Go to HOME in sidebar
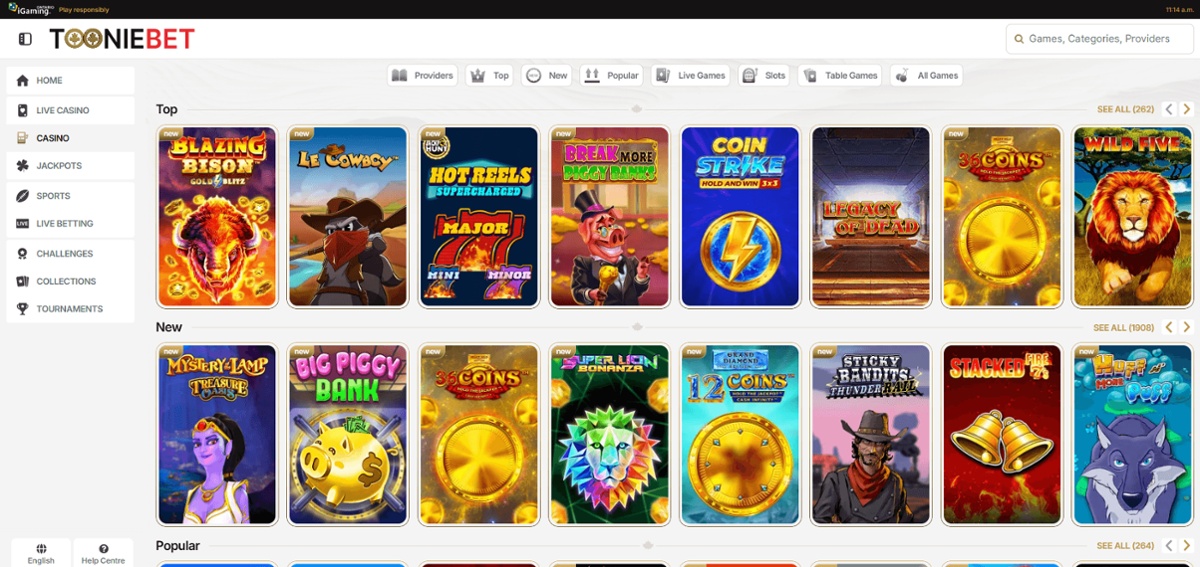Image resolution: width=1200 pixels, height=567 pixels. (70, 81)
